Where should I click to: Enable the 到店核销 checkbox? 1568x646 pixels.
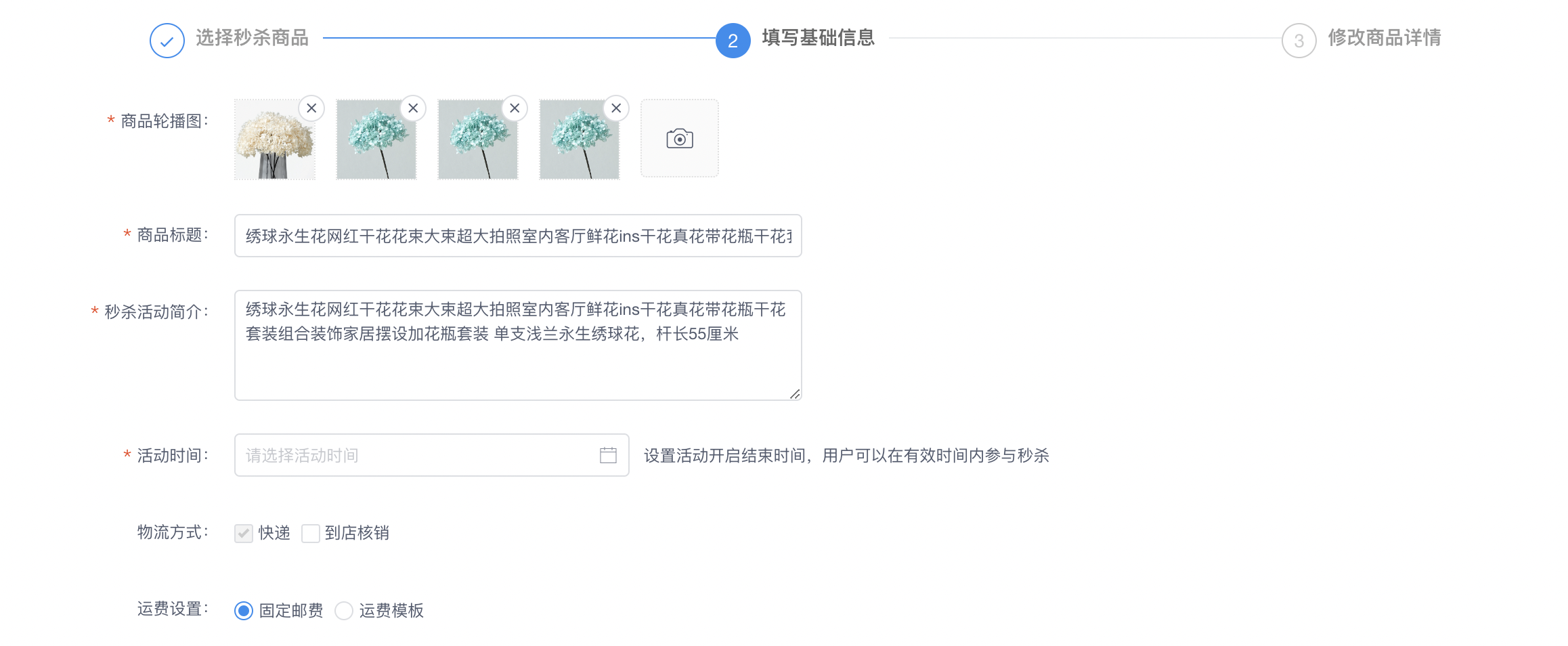pyautogui.click(x=311, y=534)
